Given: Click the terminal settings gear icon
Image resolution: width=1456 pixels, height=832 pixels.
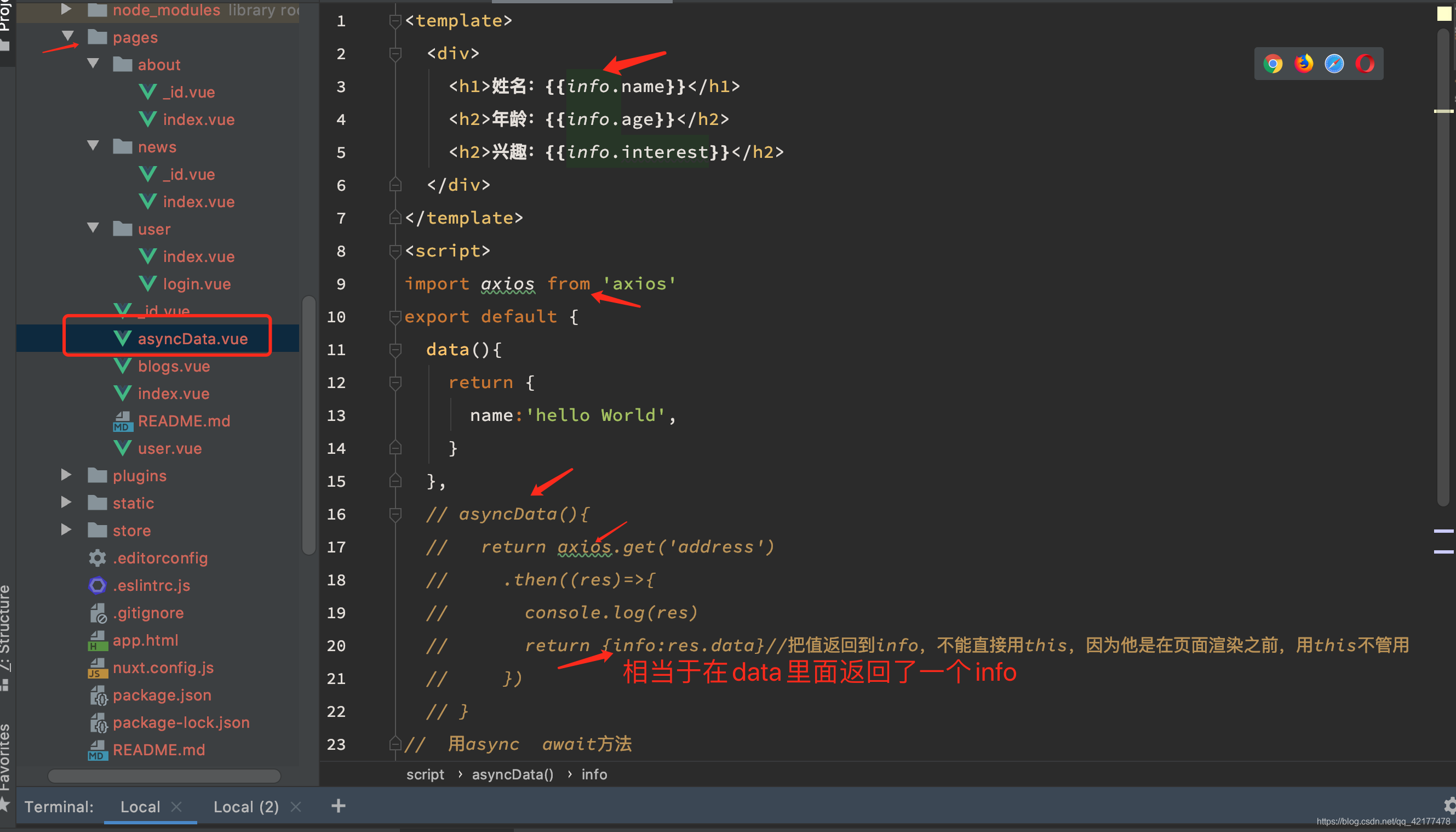Looking at the screenshot, I should [1449, 806].
